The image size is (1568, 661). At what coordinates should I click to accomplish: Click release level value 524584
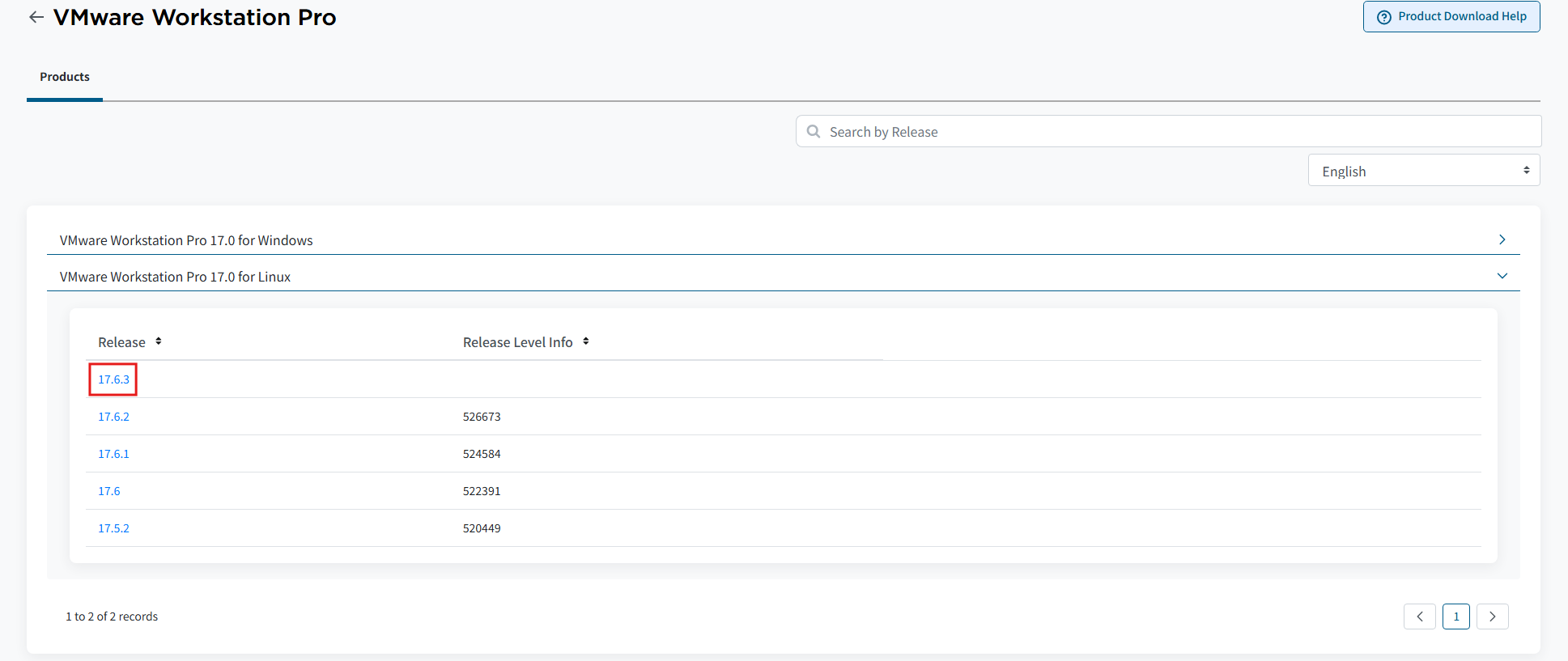[482, 454]
